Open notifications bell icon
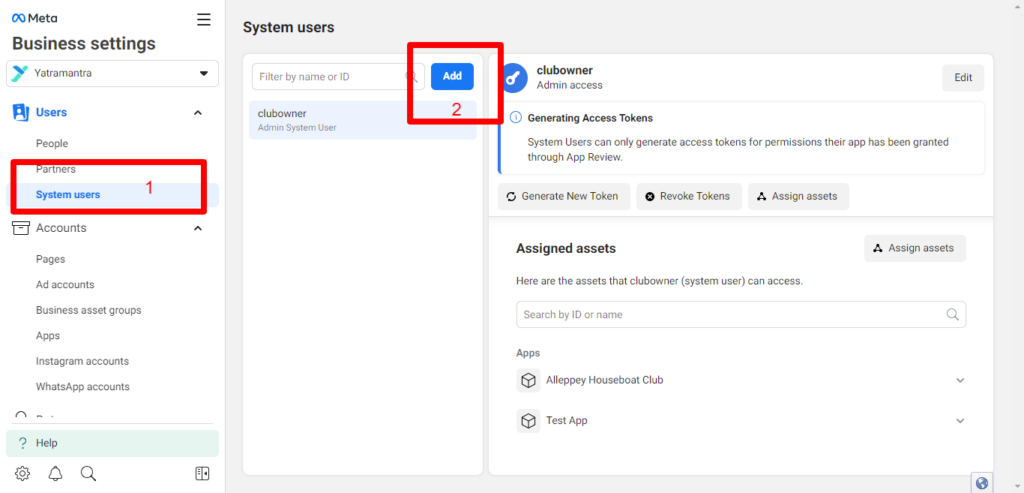1024x493 pixels. pos(56,473)
